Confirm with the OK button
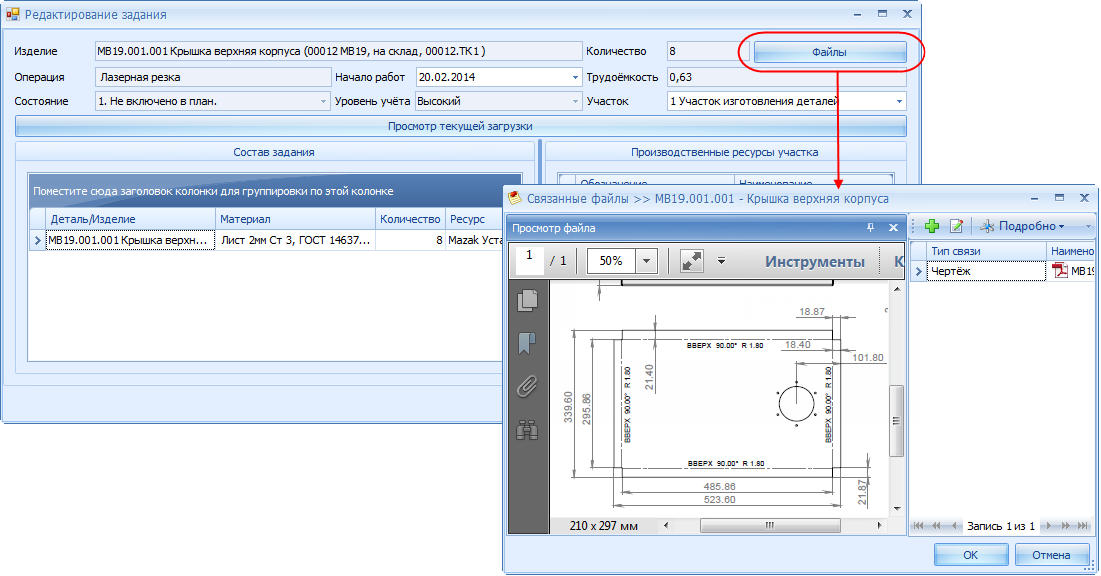 tap(970, 555)
